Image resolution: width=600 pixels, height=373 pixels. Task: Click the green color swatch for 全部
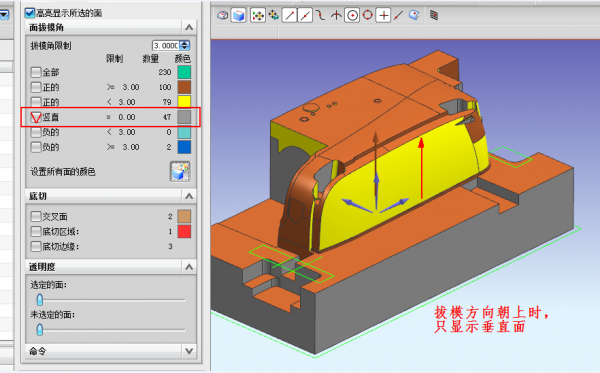184,72
